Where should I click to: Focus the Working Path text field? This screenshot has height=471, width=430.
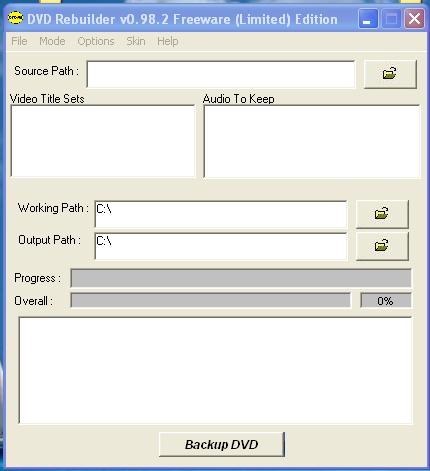tap(221, 214)
